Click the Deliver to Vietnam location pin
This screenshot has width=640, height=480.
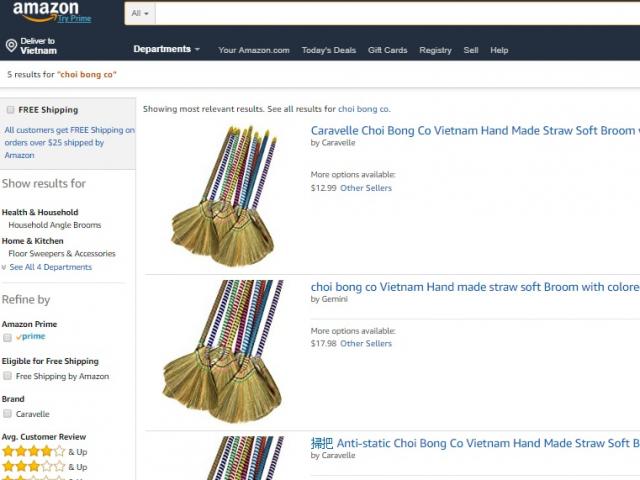[x=11, y=45]
